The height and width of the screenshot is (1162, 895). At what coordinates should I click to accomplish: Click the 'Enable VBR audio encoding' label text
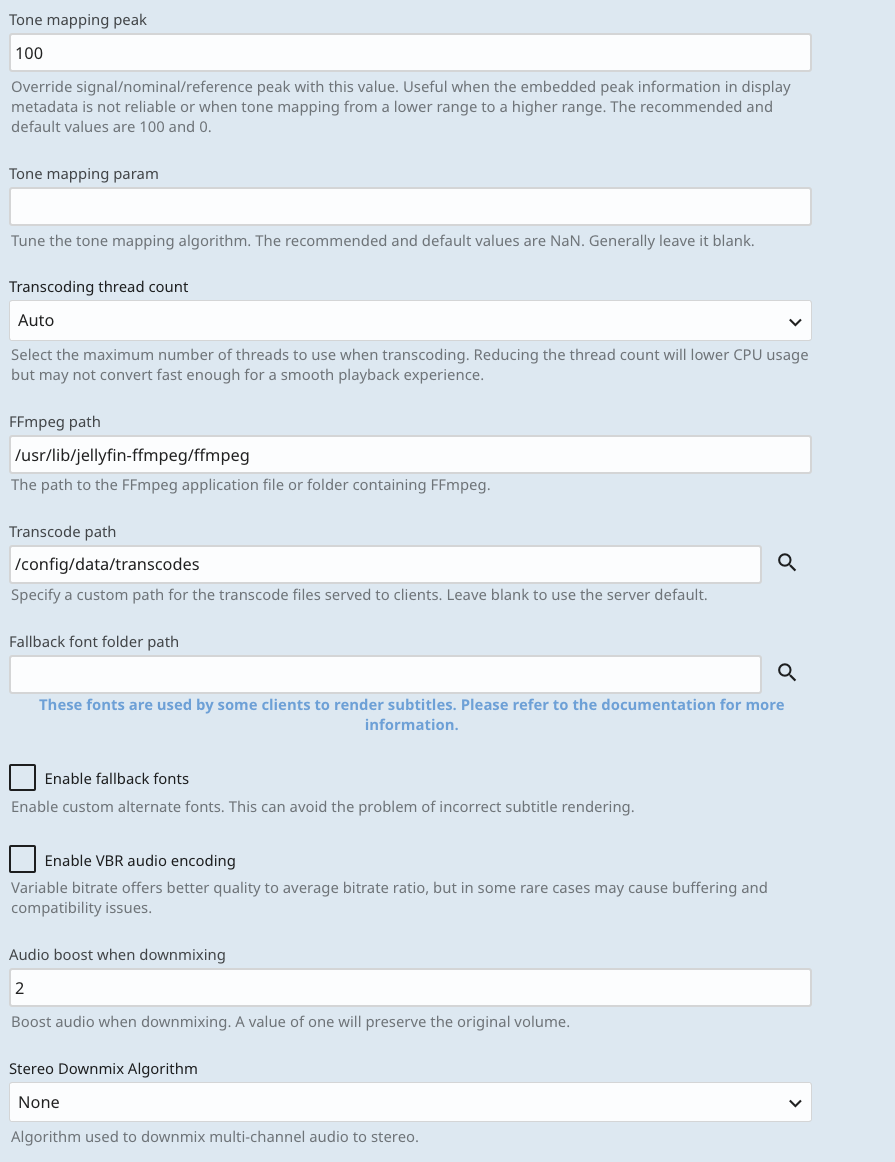(140, 860)
